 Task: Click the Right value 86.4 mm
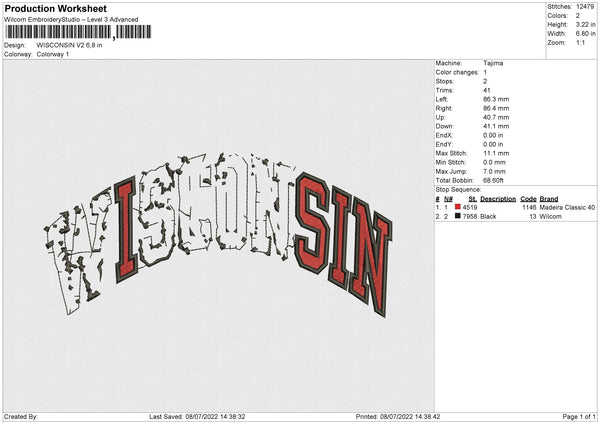[x=496, y=108]
